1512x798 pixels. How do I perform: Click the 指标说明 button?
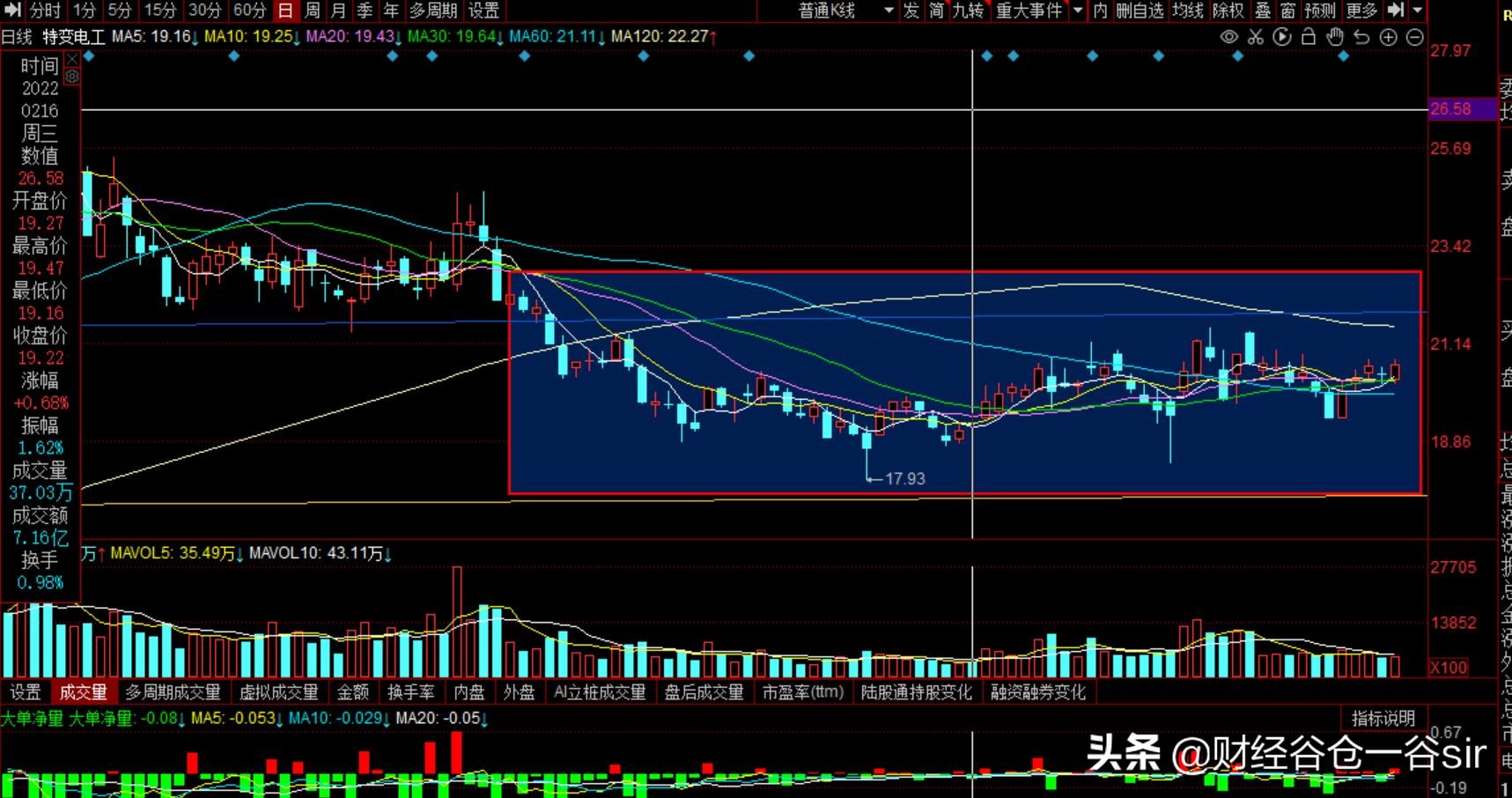pos(1383,718)
